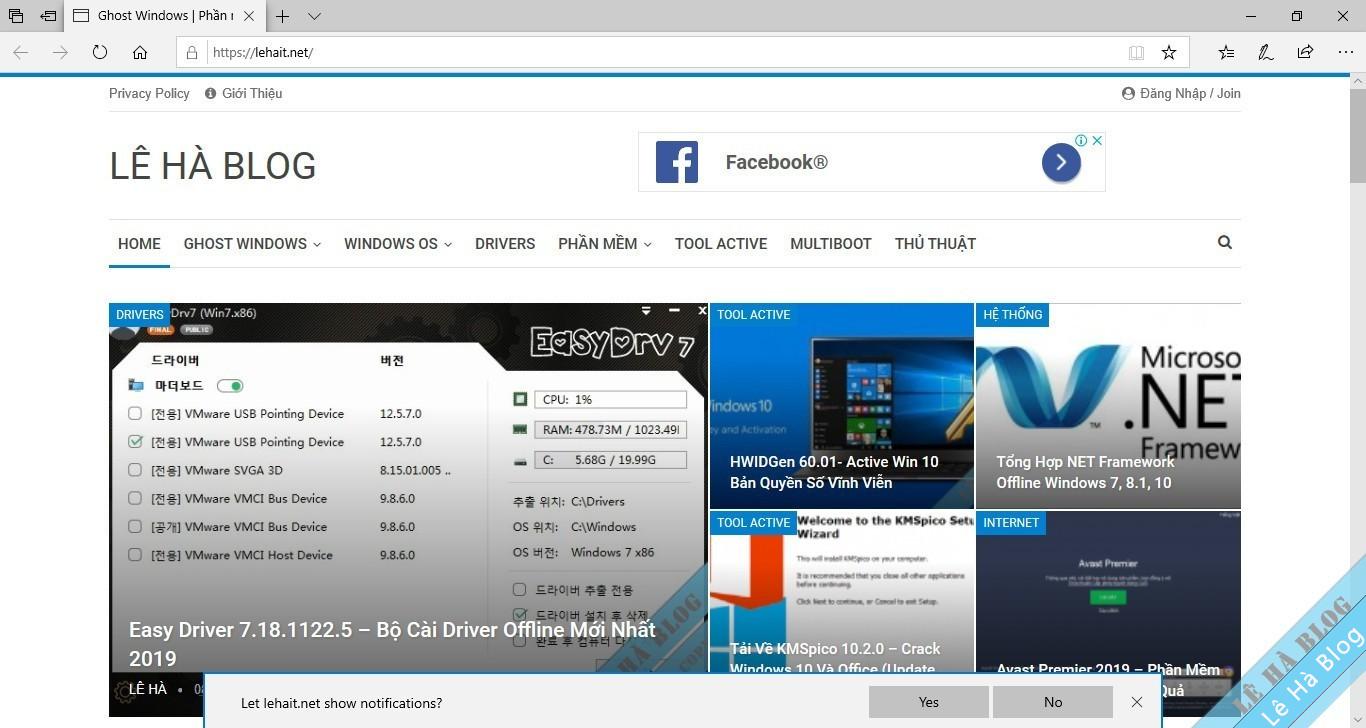Close the Ghost Windows tab

250,16
